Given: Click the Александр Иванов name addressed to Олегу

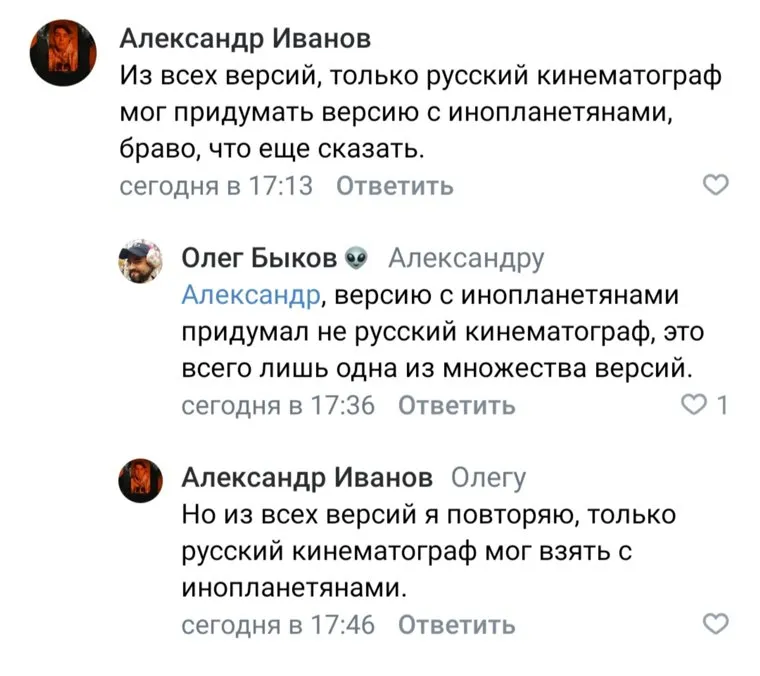Looking at the screenshot, I should (307, 478).
